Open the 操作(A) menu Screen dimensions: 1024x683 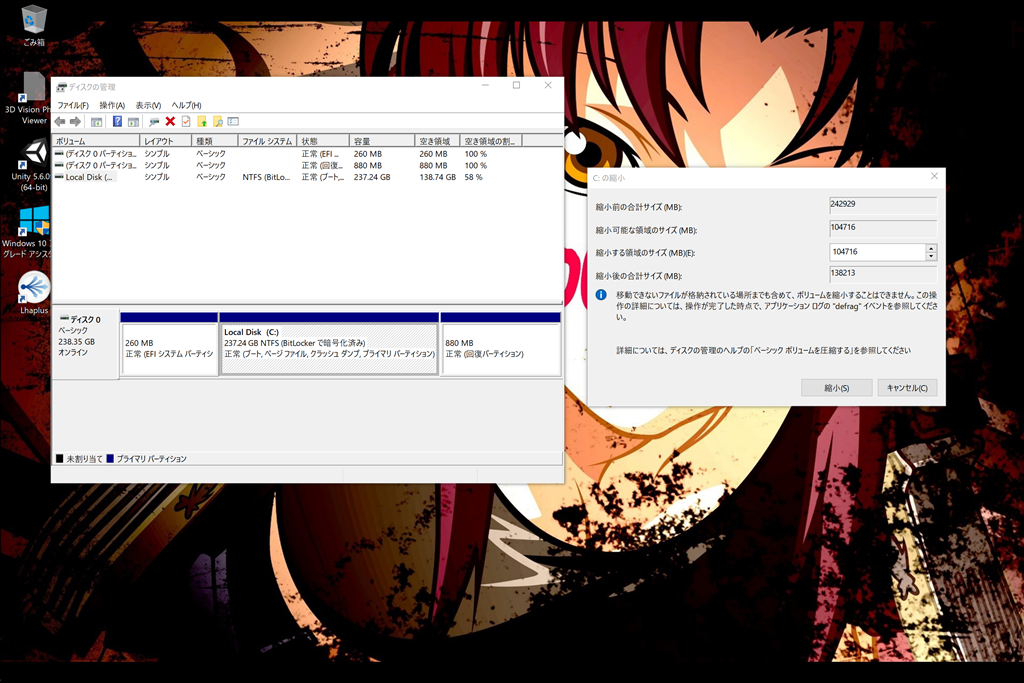point(112,105)
